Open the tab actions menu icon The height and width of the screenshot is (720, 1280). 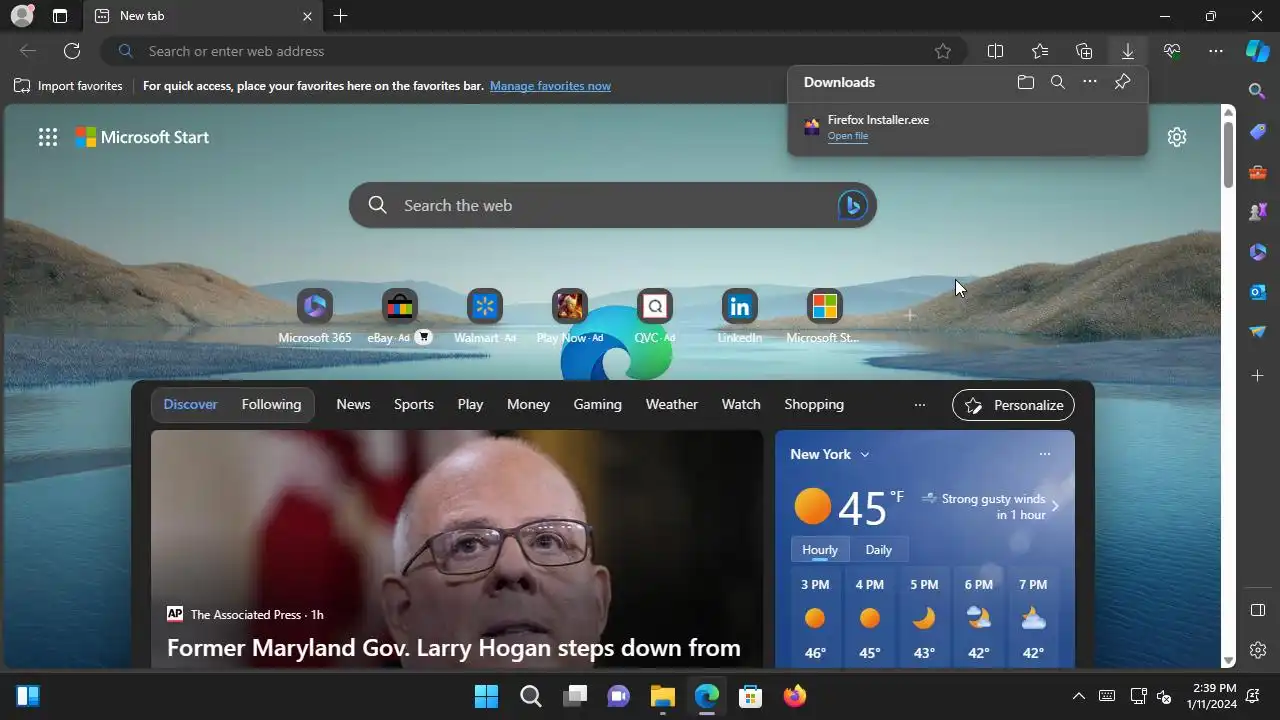[x=60, y=16]
